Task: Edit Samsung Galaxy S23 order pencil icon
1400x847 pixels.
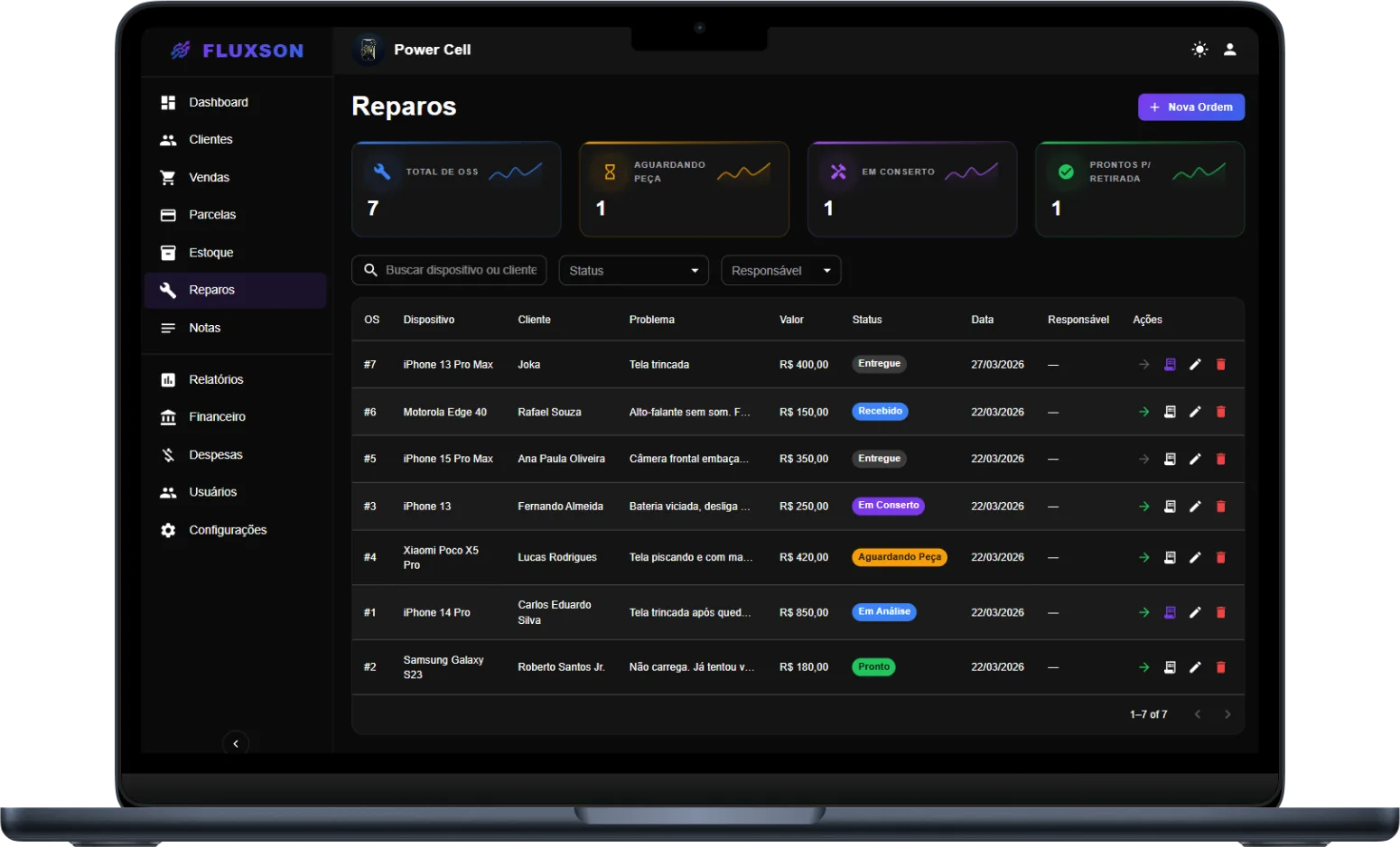Action: click(x=1195, y=667)
